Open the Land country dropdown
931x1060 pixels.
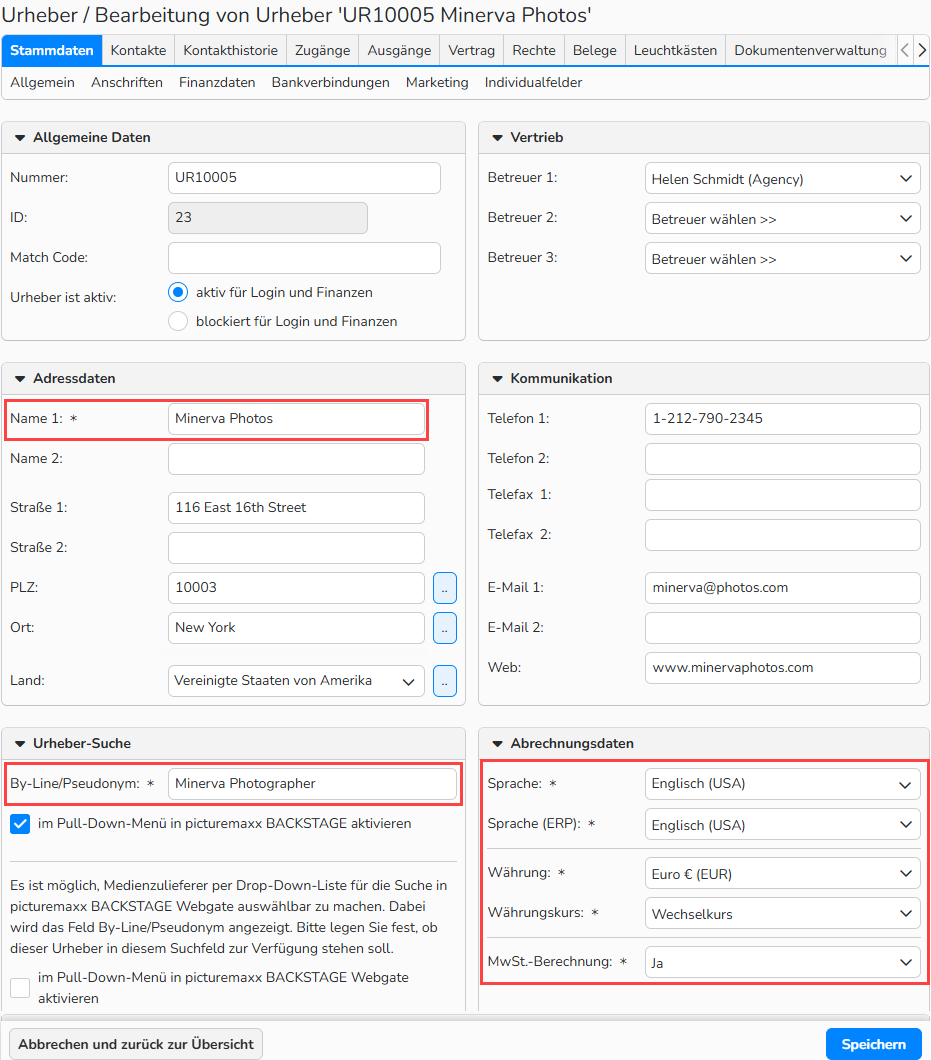pyautogui.click(x=296, y=681)
